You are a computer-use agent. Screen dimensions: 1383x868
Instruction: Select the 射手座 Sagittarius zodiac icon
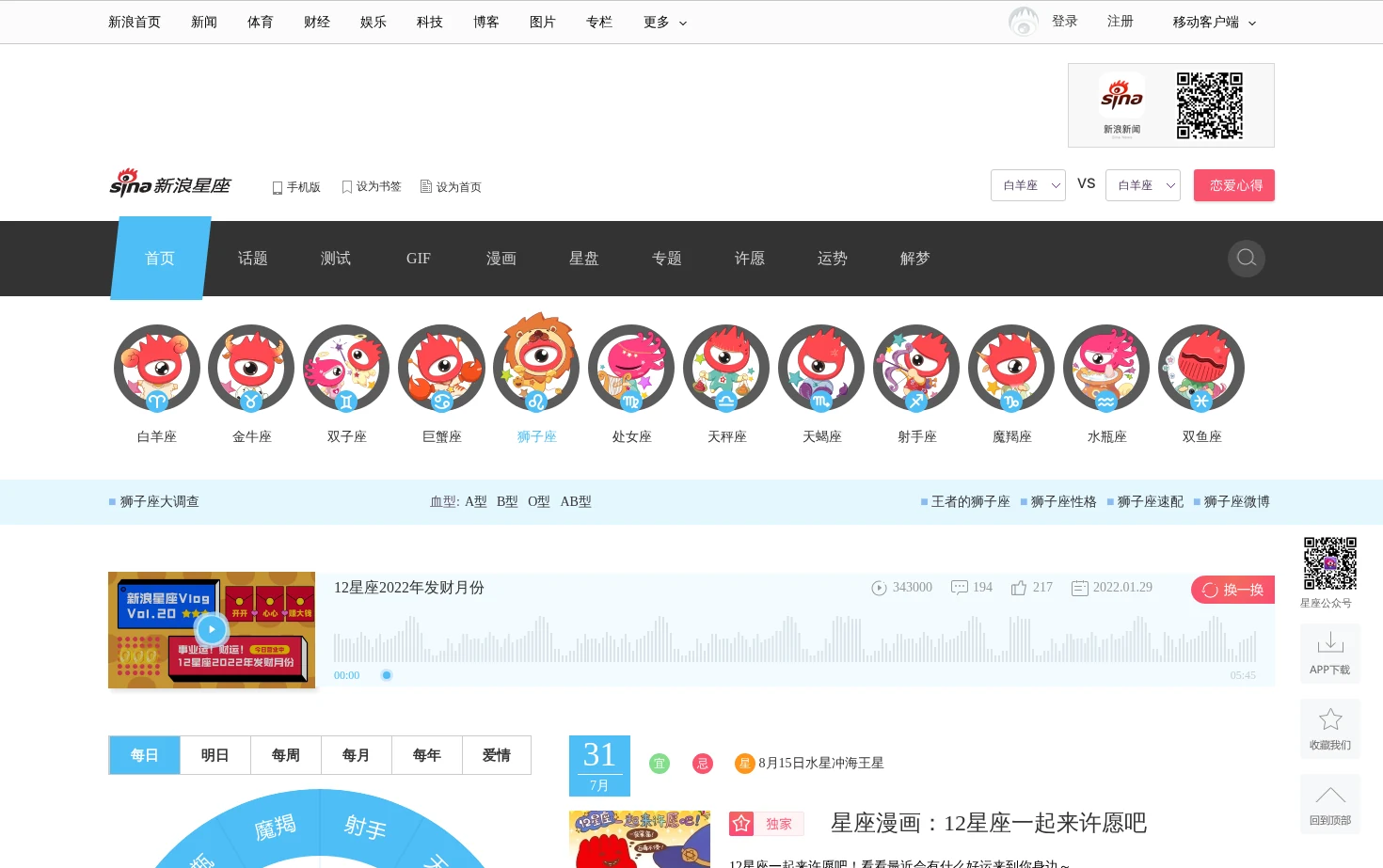tap(916, 369)
